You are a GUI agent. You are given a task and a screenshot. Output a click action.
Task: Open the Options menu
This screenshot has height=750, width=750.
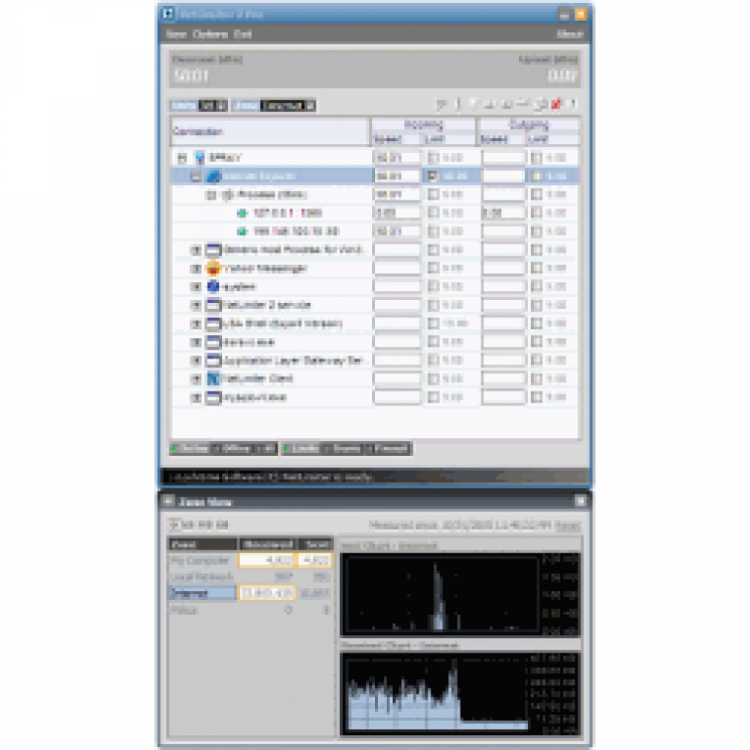click(x=210, y=34)
